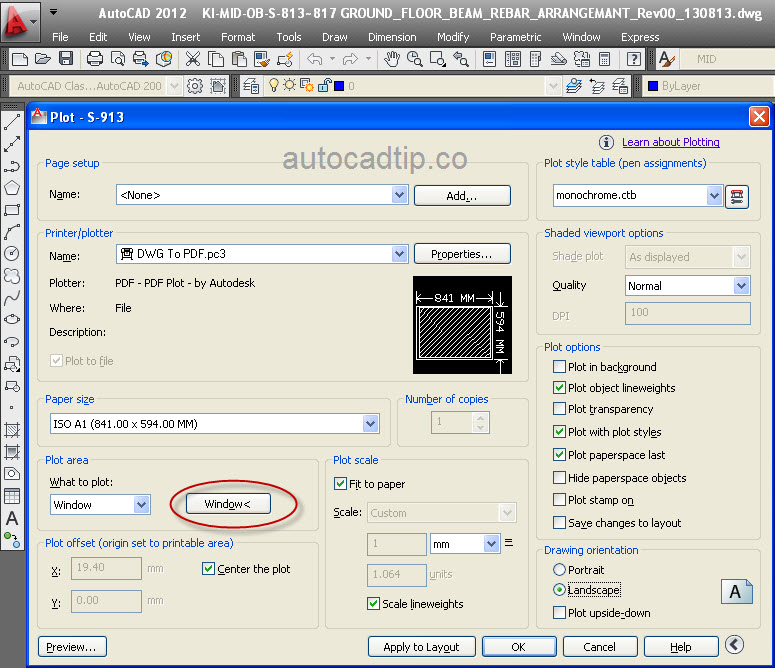Open the Modify menu
Screen dimensions: 775x668
pos(453,37)
